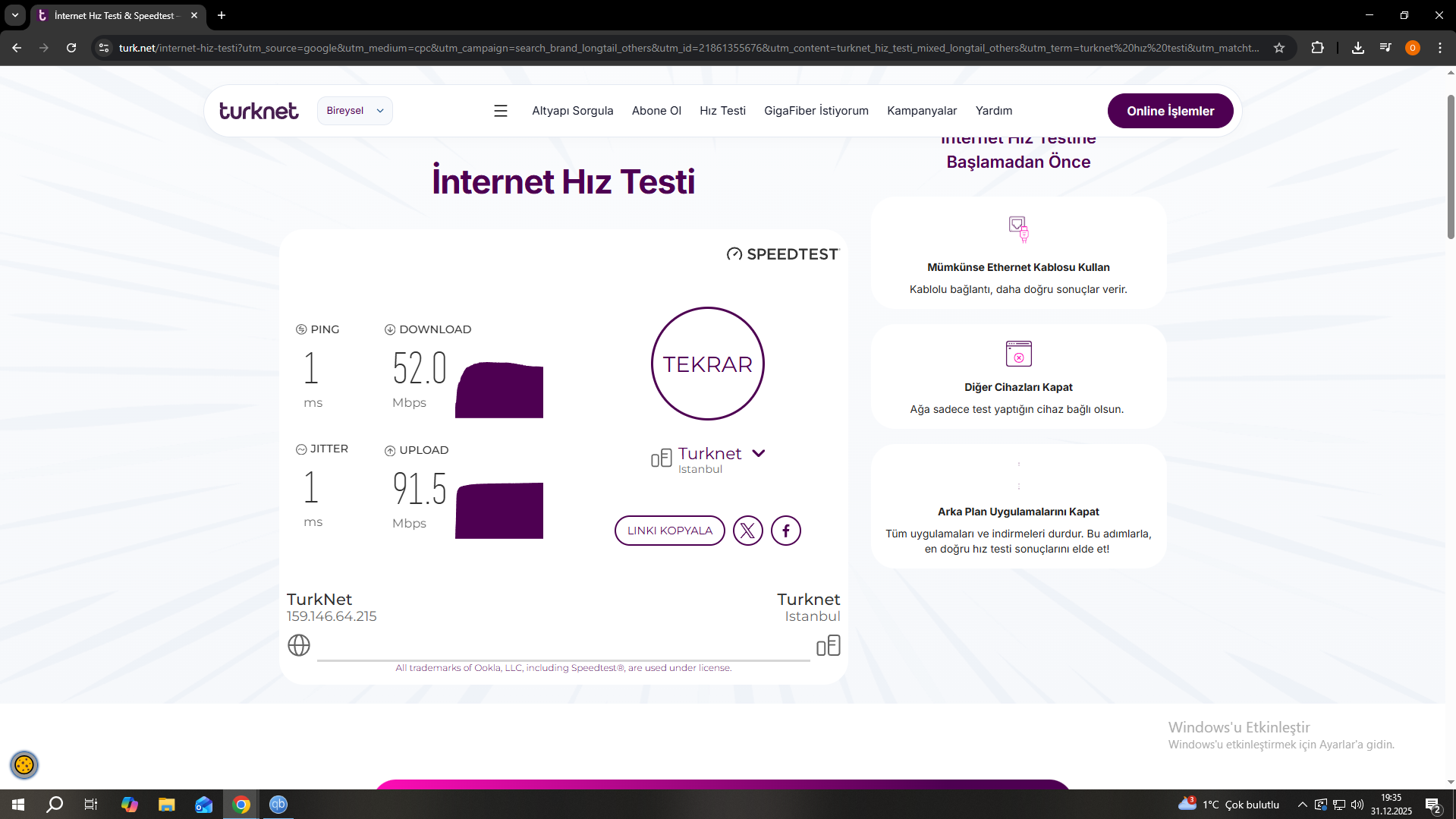1456x819 pixels.
Task: Open Chrome downloads icon
Action: pos(1358,48)
